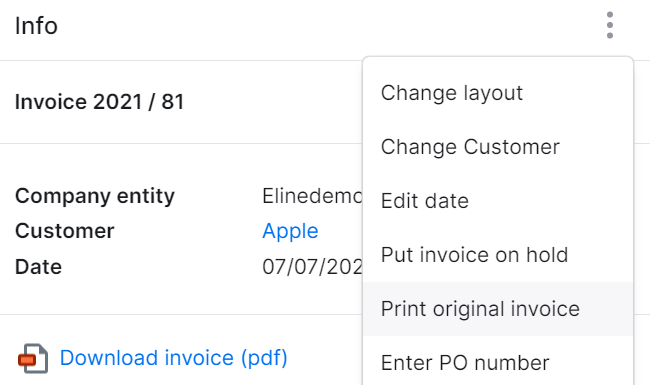Click the Company entity field label
The width and height of the screenshot is (650, 385).
pyautogui.click(x=95, y=196)
